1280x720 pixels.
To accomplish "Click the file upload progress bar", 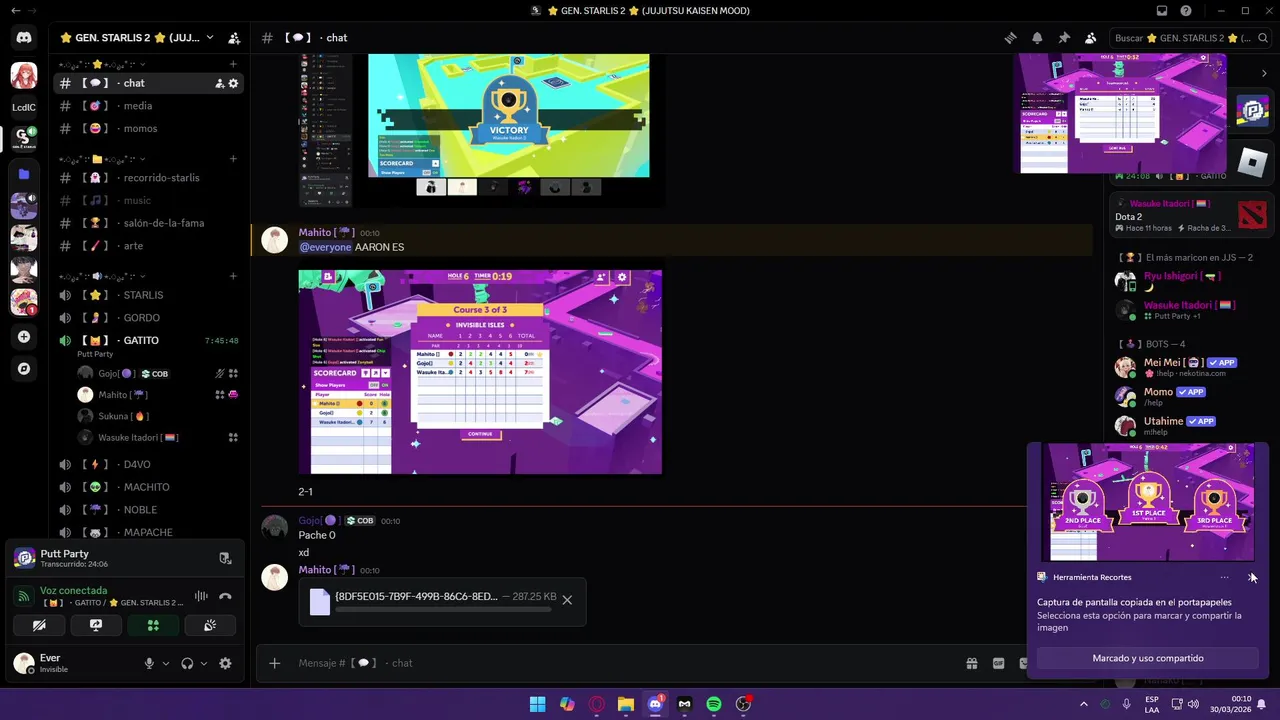I will coord(444,608).
